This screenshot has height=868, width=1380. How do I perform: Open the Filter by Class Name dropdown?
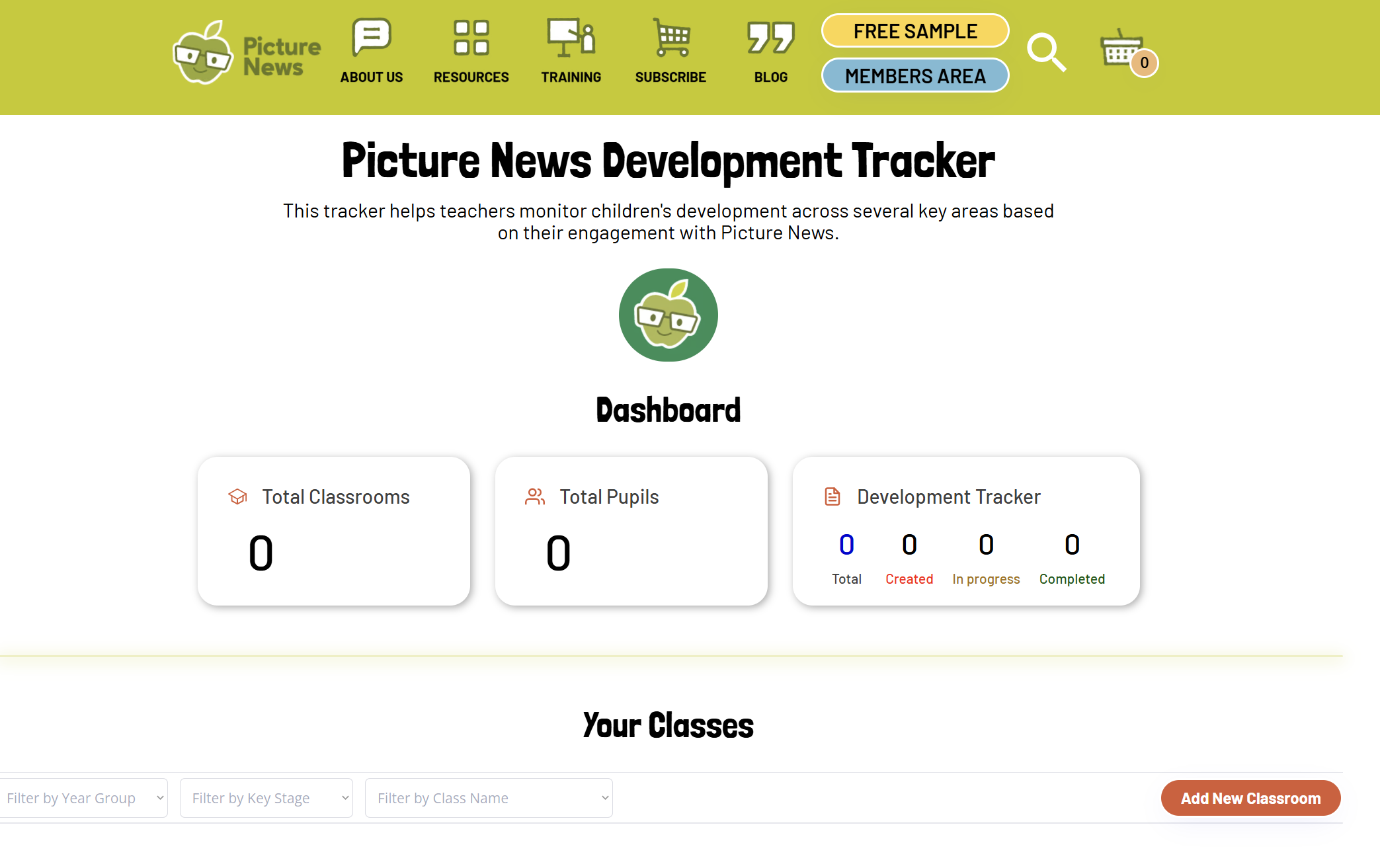click(x=489, y=798)
